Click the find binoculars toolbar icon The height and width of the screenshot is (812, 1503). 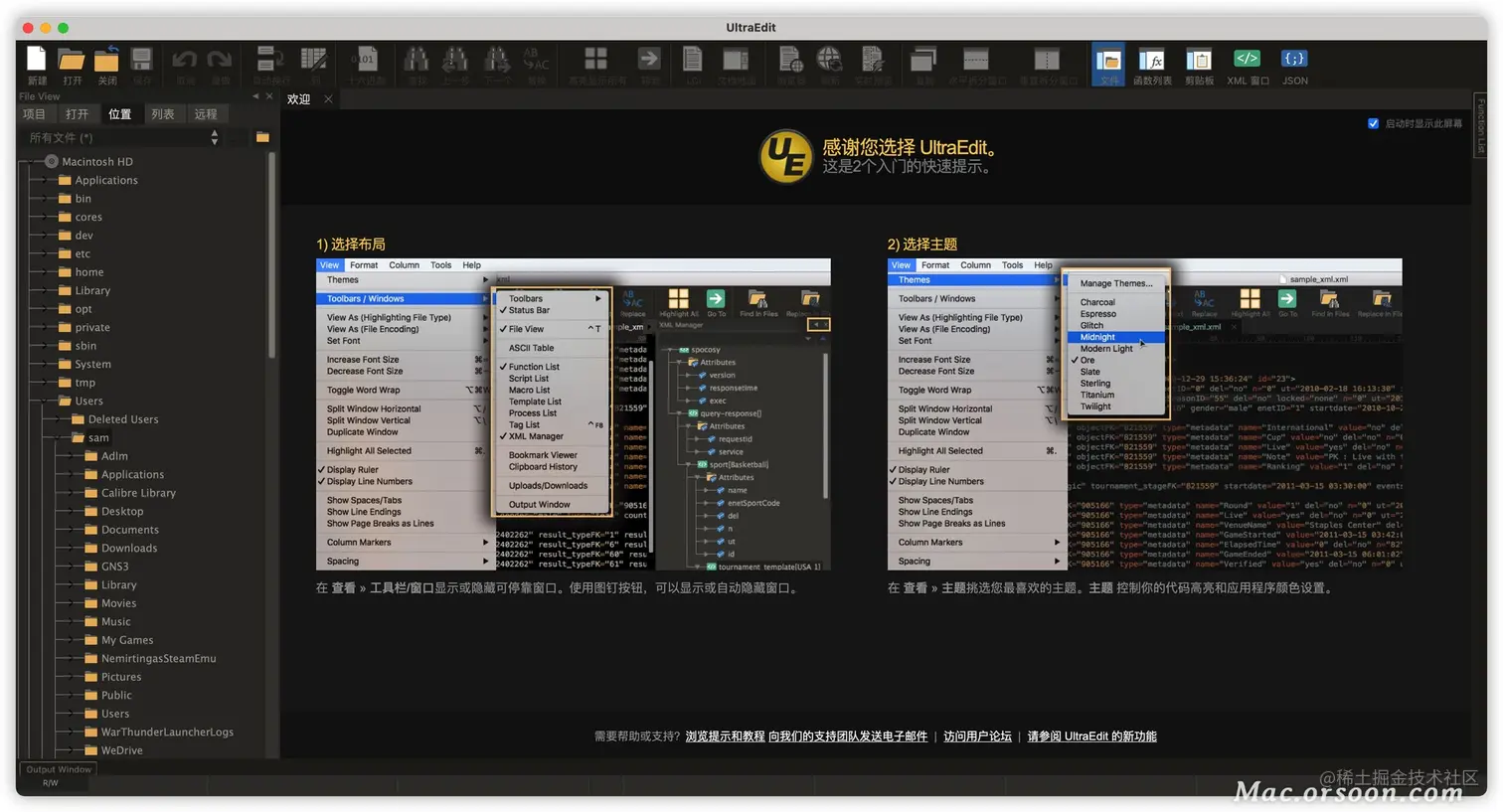417,59
